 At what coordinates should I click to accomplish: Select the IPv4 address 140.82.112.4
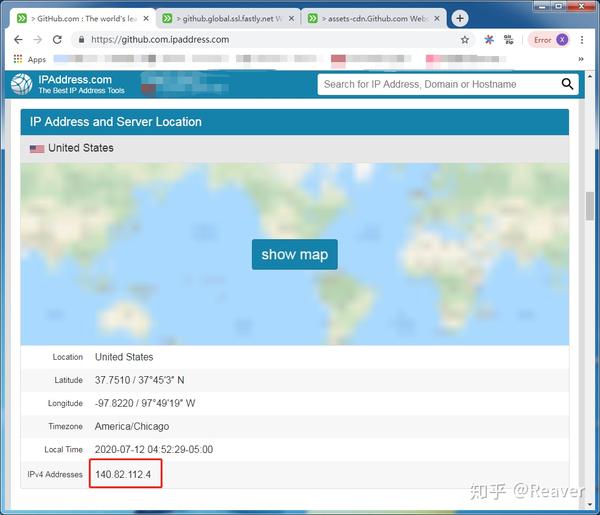123,474
